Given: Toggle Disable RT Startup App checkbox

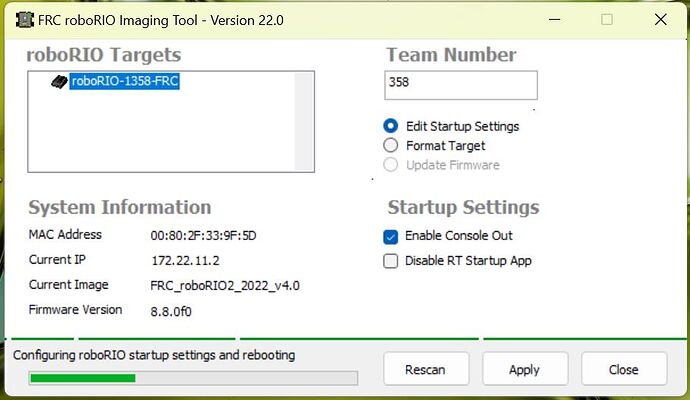Looking at the screenshot, I should [x=391, y=261].
